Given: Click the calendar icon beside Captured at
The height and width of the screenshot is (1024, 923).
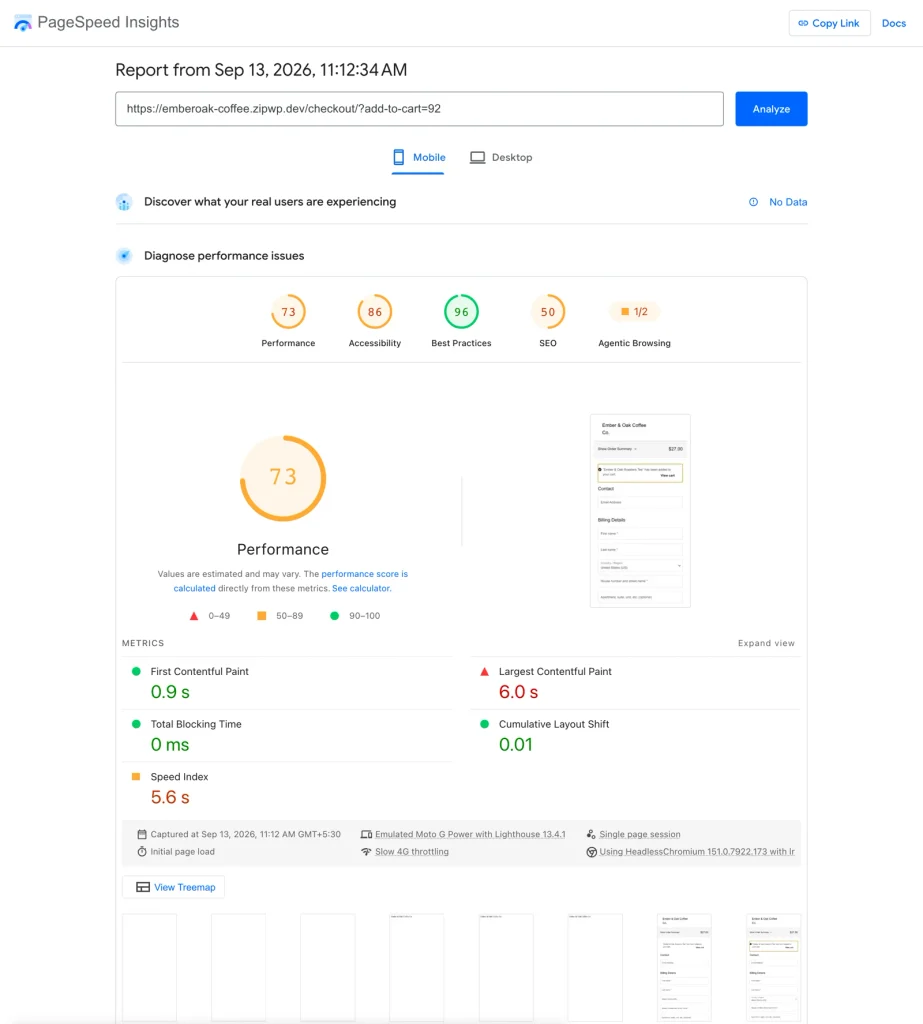Looking at the screenshot, I should tap(142, 834).
